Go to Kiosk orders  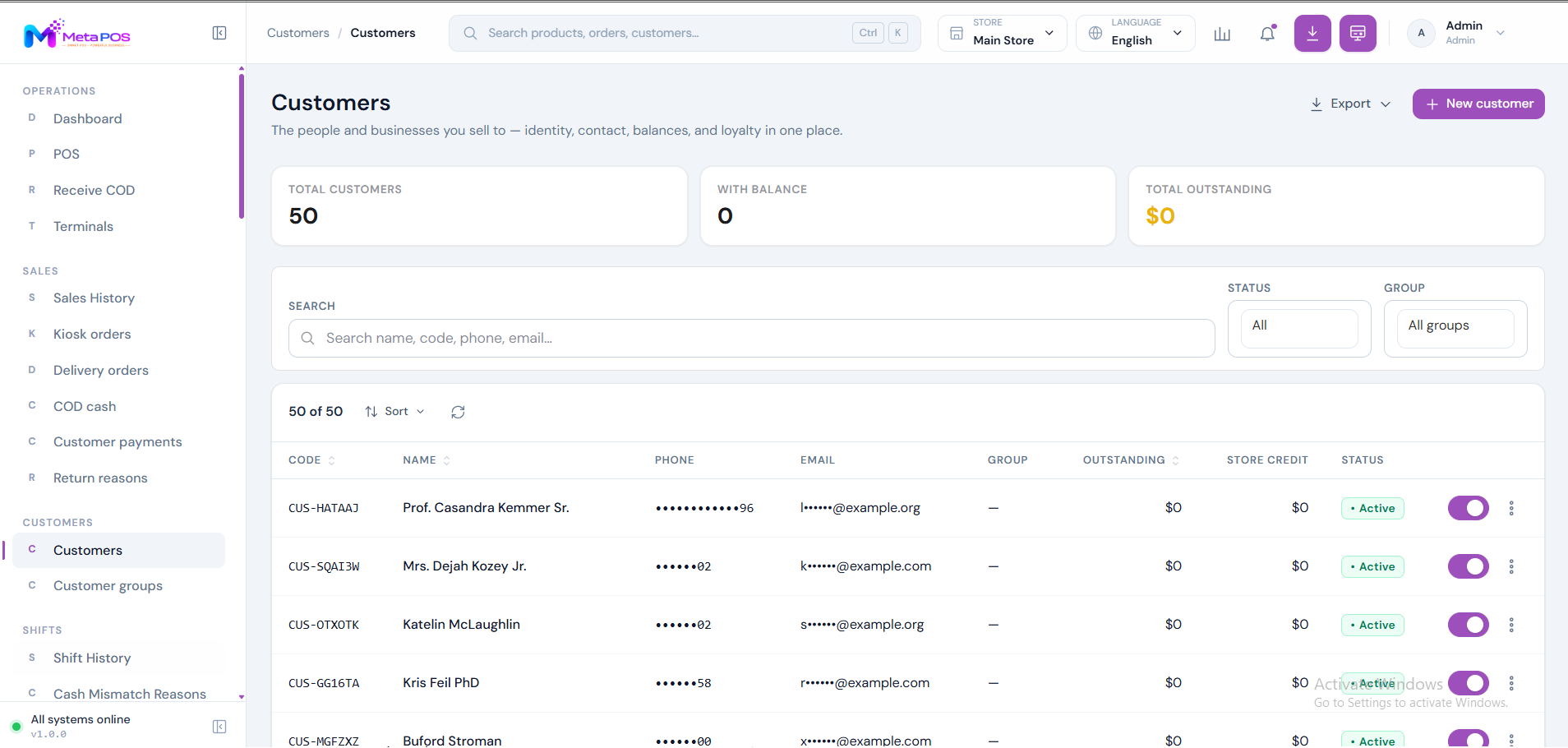tap(118, 335)
